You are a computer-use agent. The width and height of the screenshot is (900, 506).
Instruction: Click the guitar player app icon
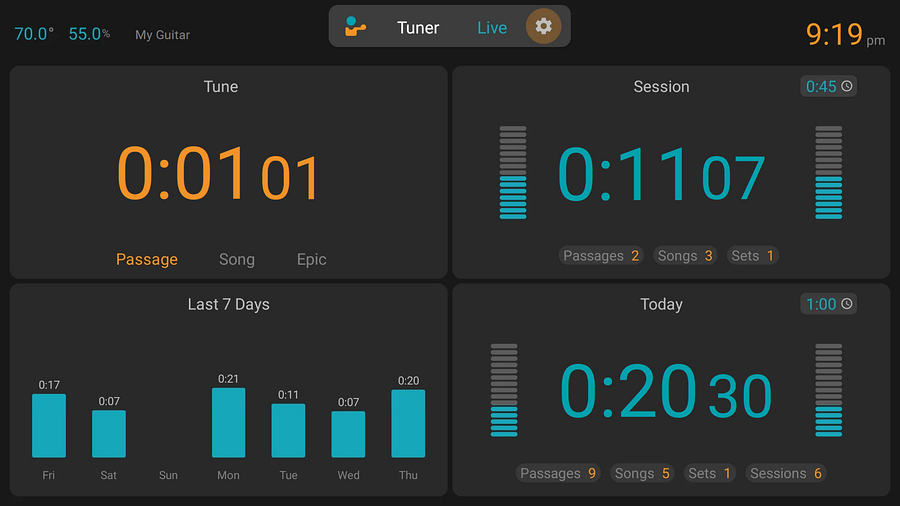pos(355,27)
